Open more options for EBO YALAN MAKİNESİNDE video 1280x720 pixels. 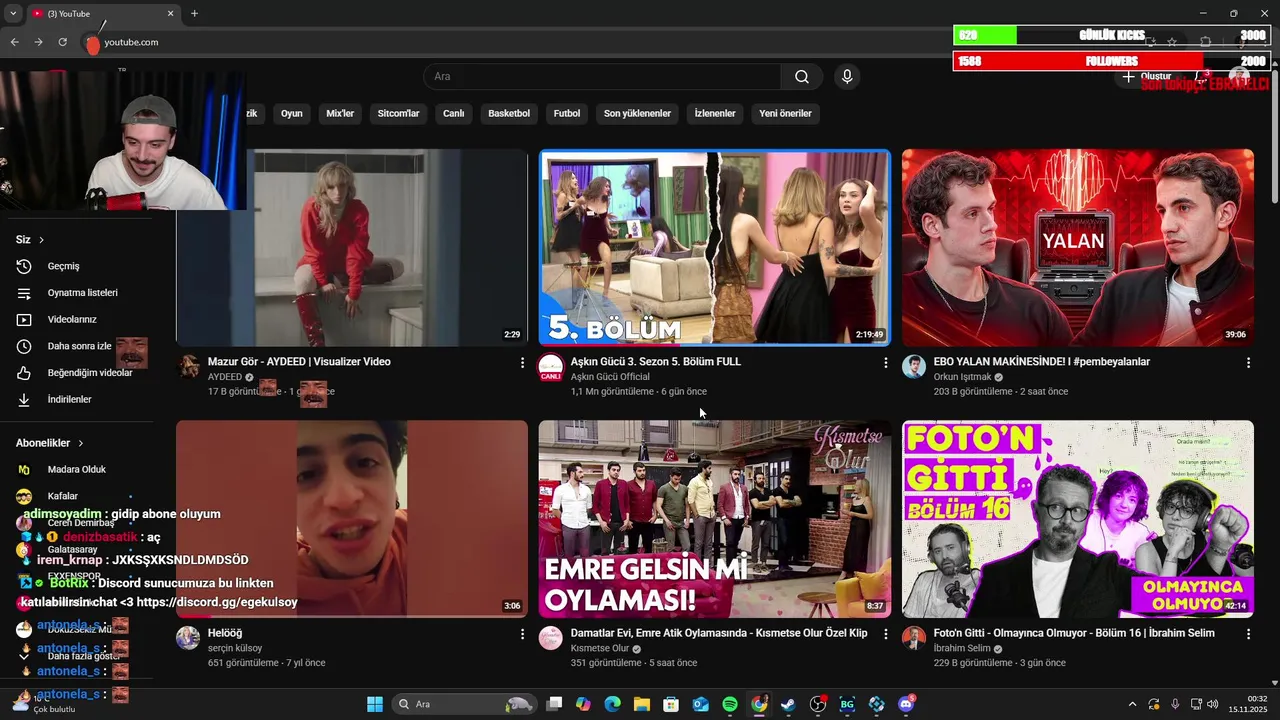[x=1248, y=363]
